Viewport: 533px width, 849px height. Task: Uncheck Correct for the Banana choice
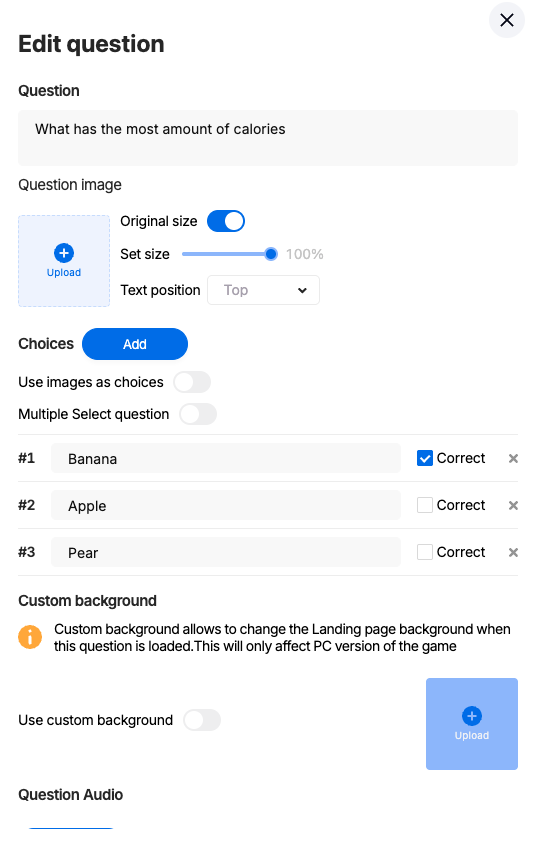(425, 458)
